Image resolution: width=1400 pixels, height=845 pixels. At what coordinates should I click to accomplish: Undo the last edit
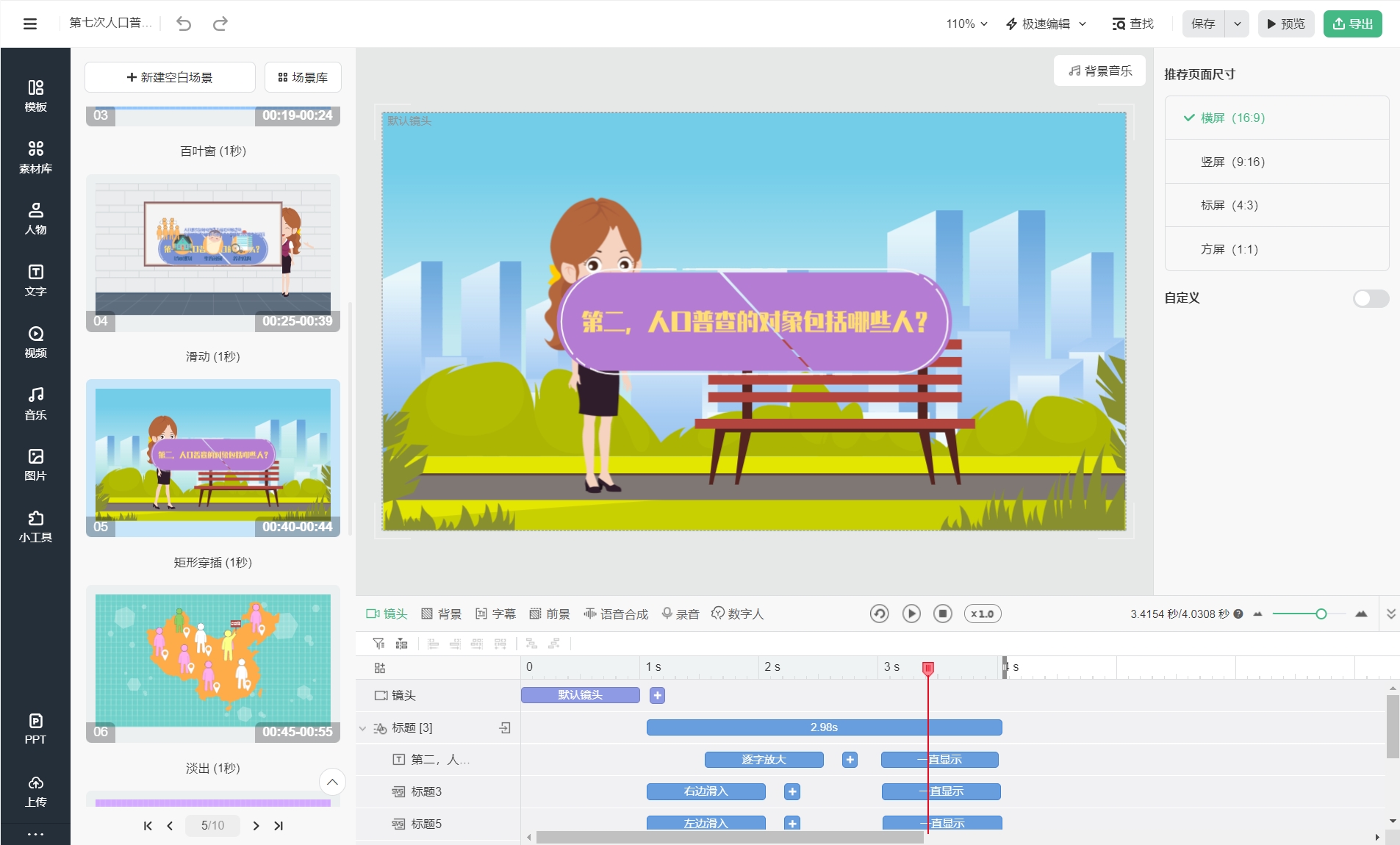184,24
